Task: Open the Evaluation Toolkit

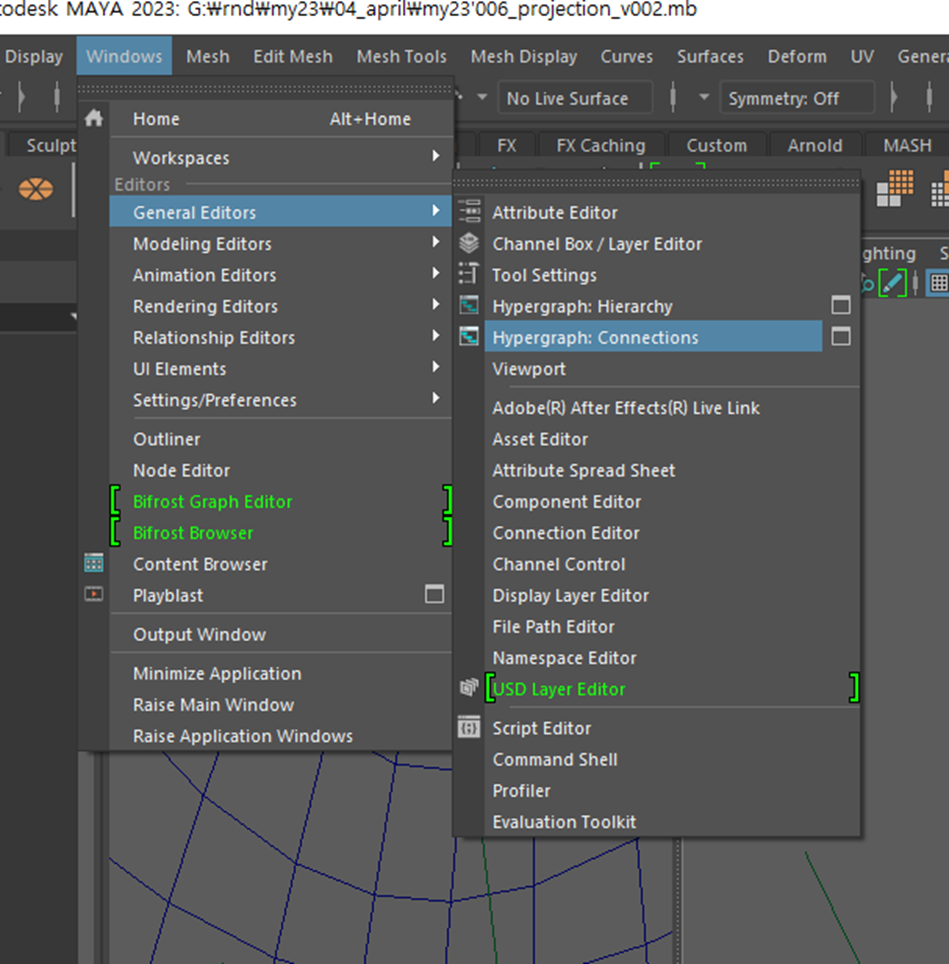Action: click(x=672, y=822)
